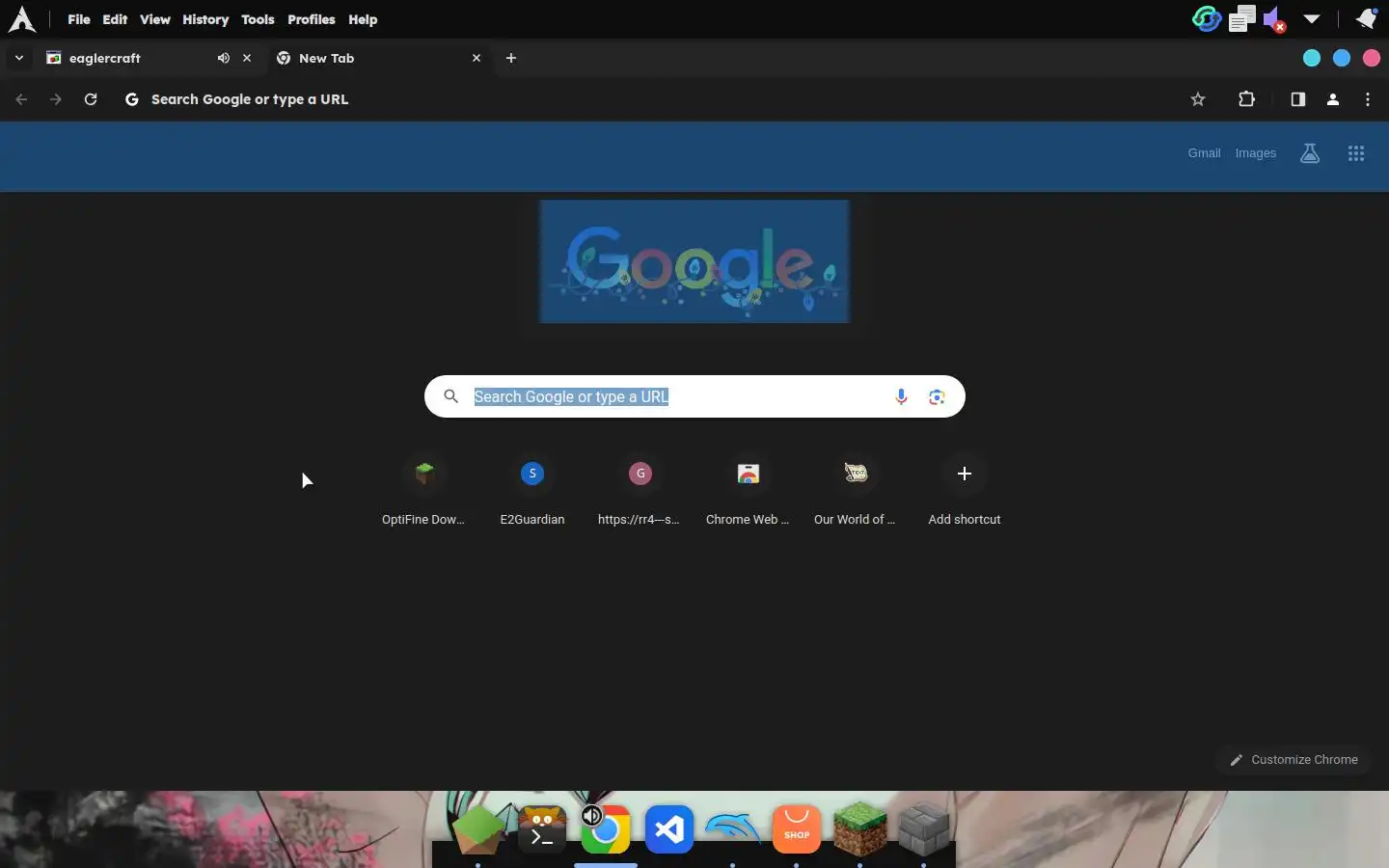Open the https://rr4 shortcut tile

tap(640, 490)
